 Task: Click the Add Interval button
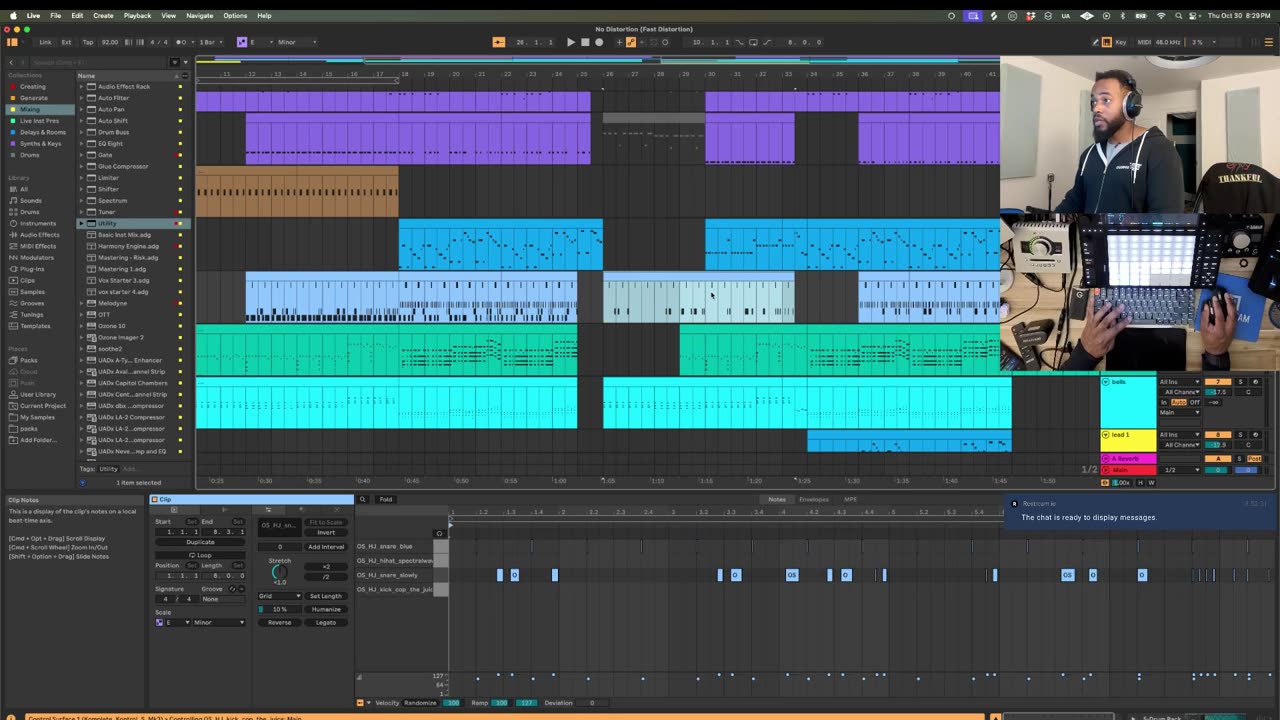[x=326, y=547]
